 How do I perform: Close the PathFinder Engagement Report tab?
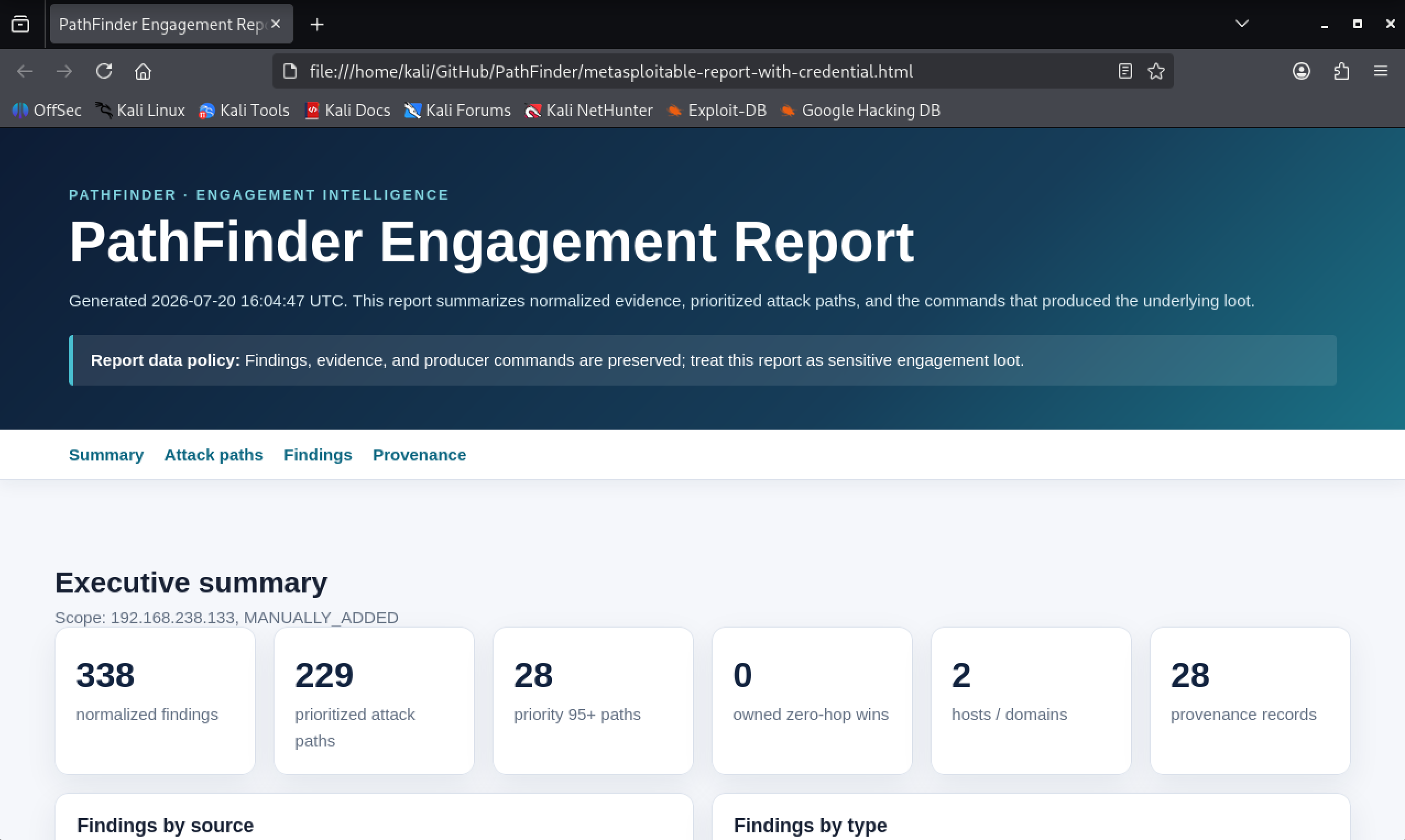point(276,24)
